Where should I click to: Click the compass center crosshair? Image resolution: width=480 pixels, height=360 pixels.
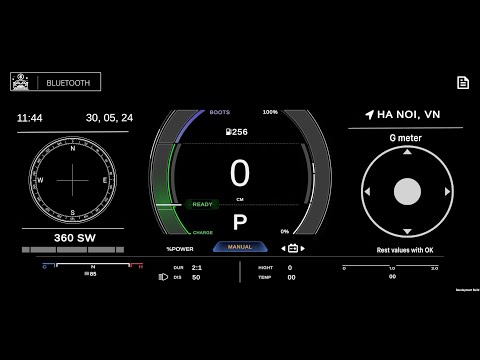(x=72, y=180)
